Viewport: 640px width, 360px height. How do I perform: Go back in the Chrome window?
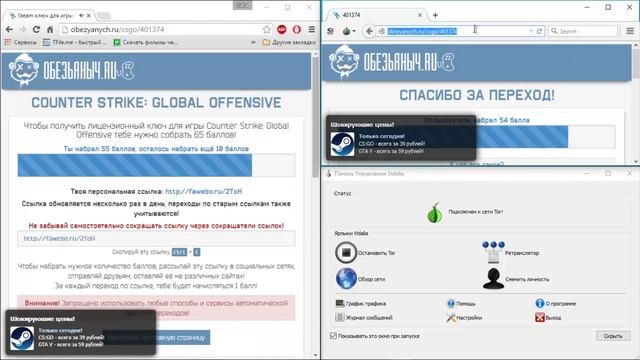(9, 30)
